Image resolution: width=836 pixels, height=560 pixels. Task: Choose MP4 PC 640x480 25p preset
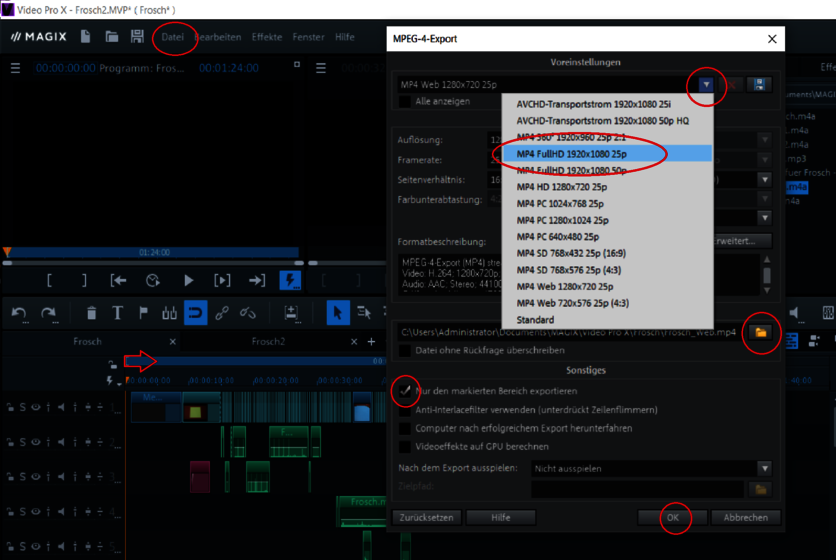coord(607,236)
